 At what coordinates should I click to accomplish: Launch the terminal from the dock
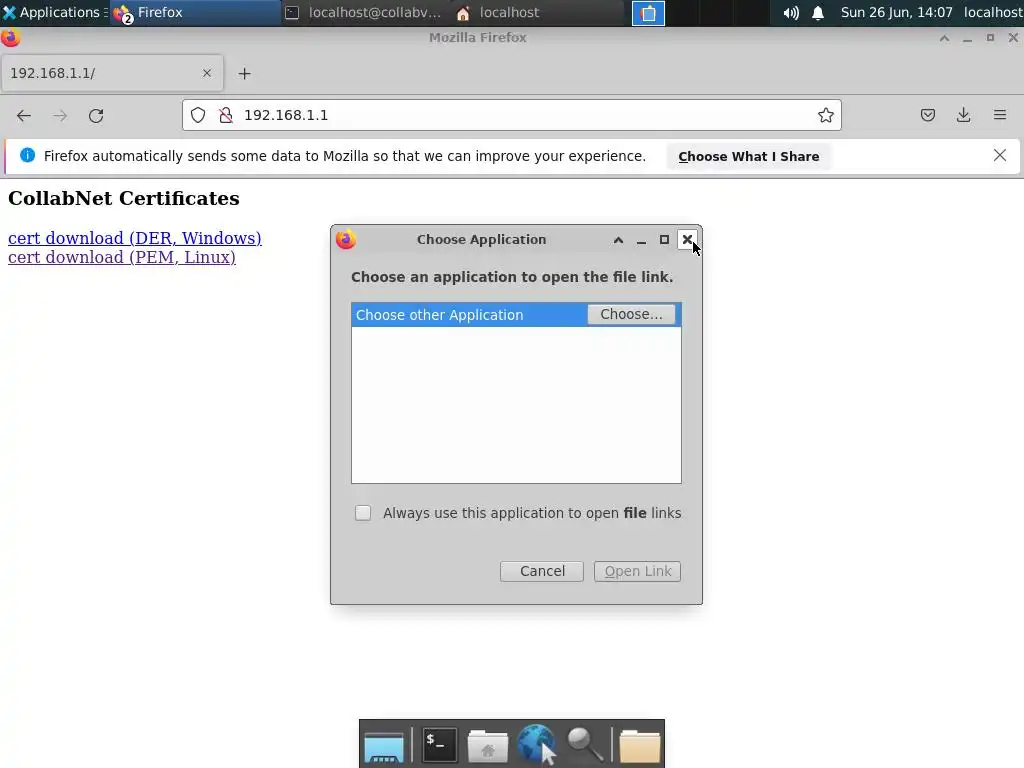coord(439,744)
